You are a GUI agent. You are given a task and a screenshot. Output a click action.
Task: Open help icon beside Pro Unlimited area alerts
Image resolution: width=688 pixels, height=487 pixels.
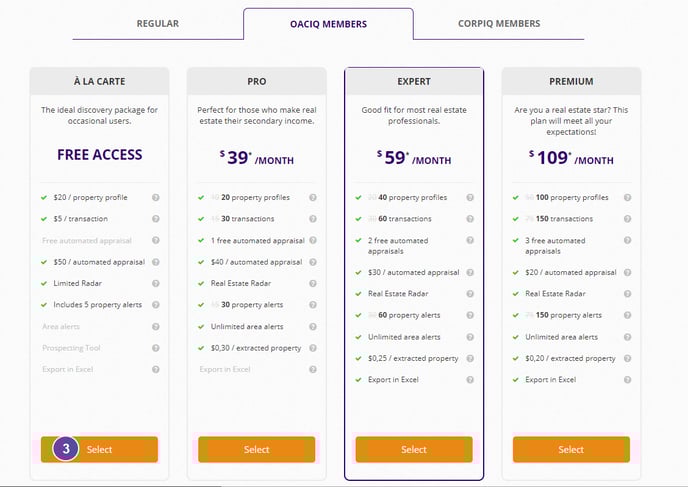tap(313, 326)
